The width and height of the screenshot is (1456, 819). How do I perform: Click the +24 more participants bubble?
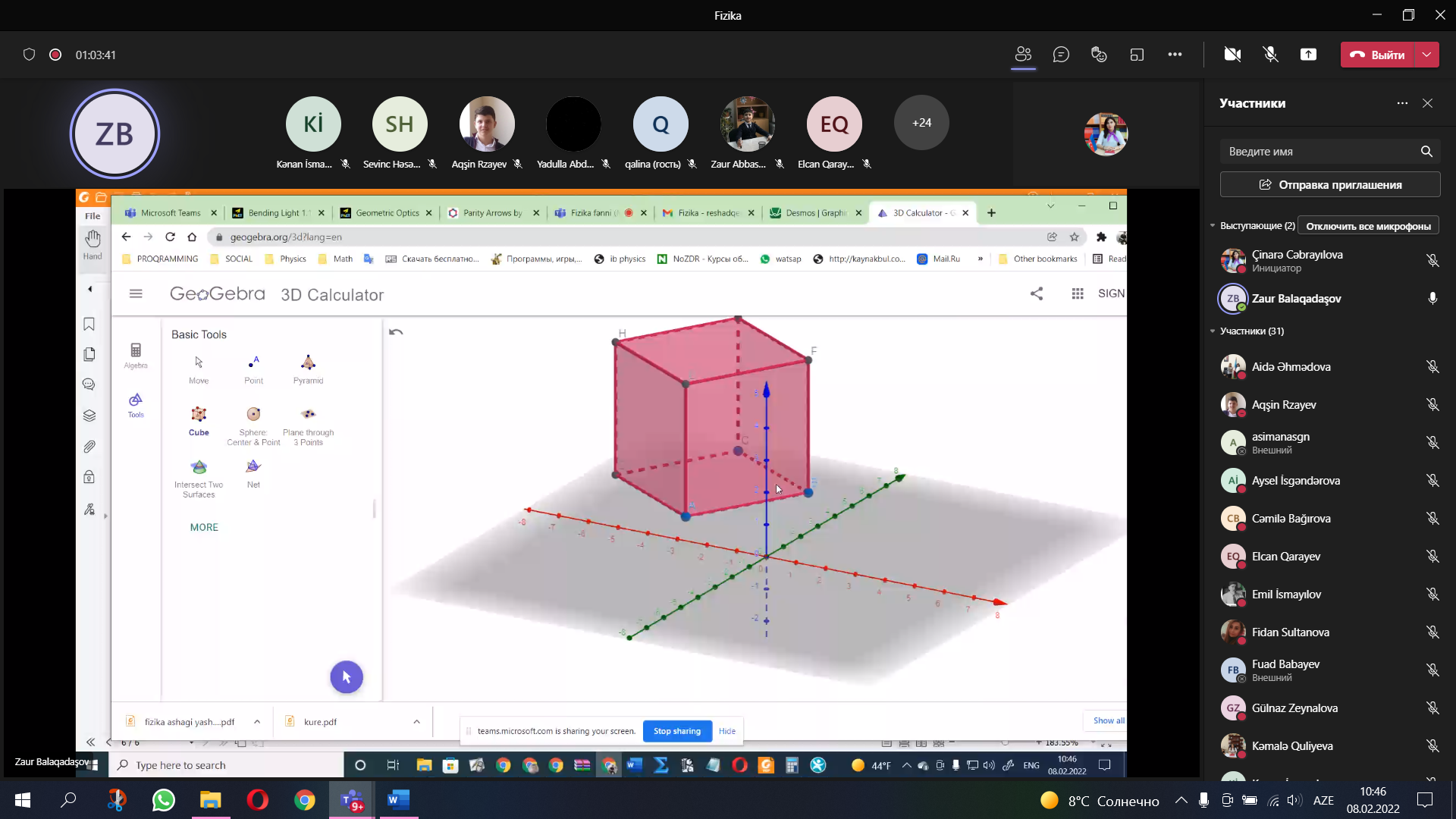pyautogui.click(x=921, y=123)
